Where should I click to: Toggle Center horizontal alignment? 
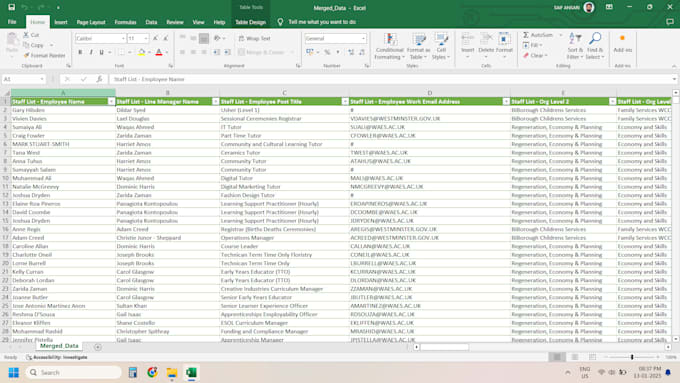(x=193, y=52)
